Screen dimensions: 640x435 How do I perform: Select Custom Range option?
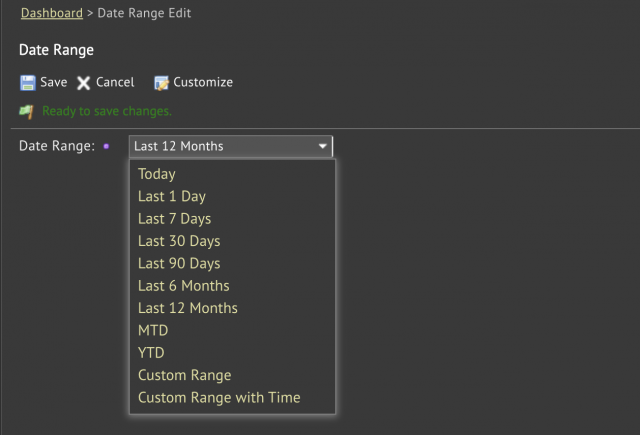185,375
